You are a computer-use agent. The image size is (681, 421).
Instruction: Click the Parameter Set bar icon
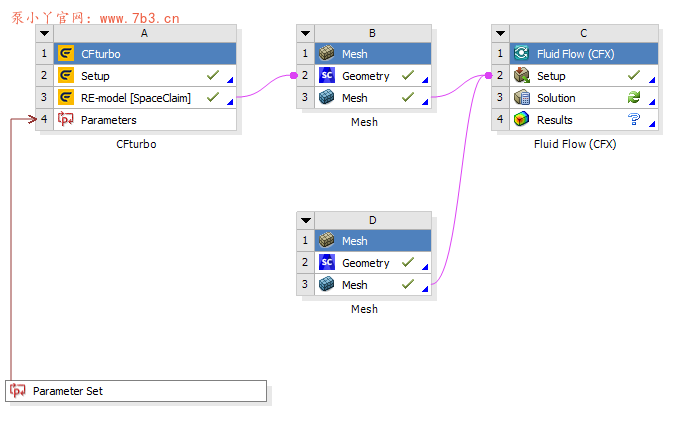pos(18,391)
